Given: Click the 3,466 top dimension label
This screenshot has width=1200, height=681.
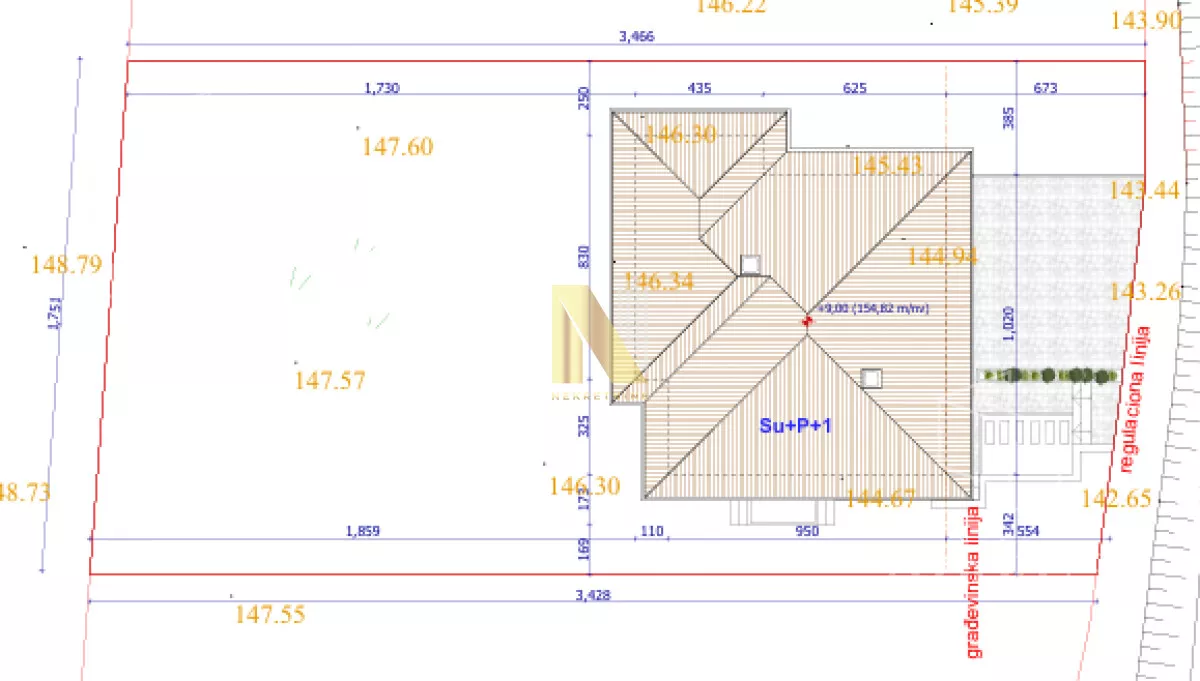Looking at the screenshot, I should pos(637,37).
